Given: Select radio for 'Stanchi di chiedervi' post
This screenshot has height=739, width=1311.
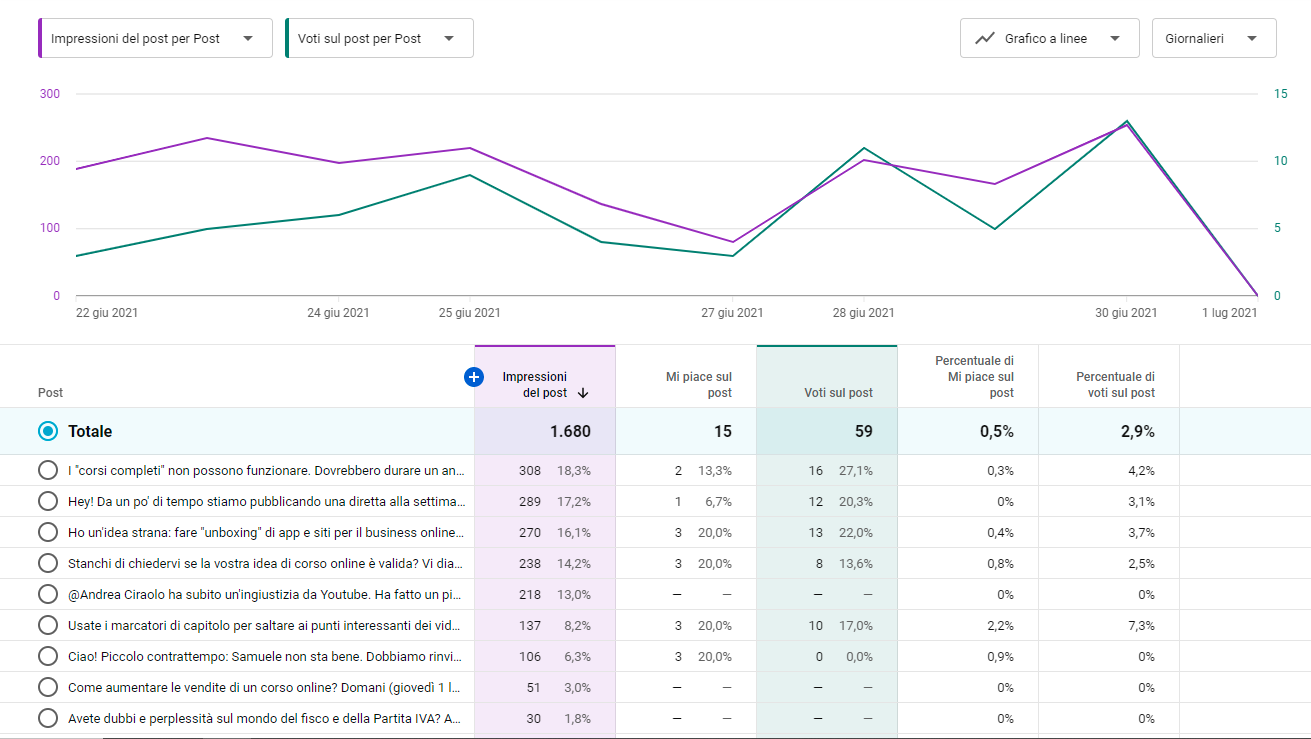Looking at the screenshot, I should 47,563.
